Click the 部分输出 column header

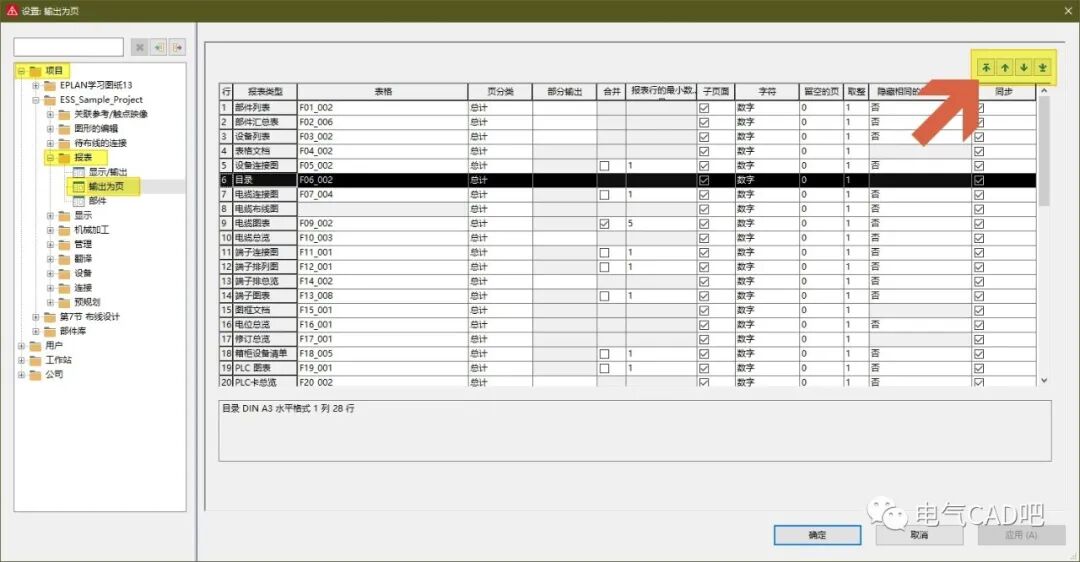pyautogui.click(x=565, y=92)
